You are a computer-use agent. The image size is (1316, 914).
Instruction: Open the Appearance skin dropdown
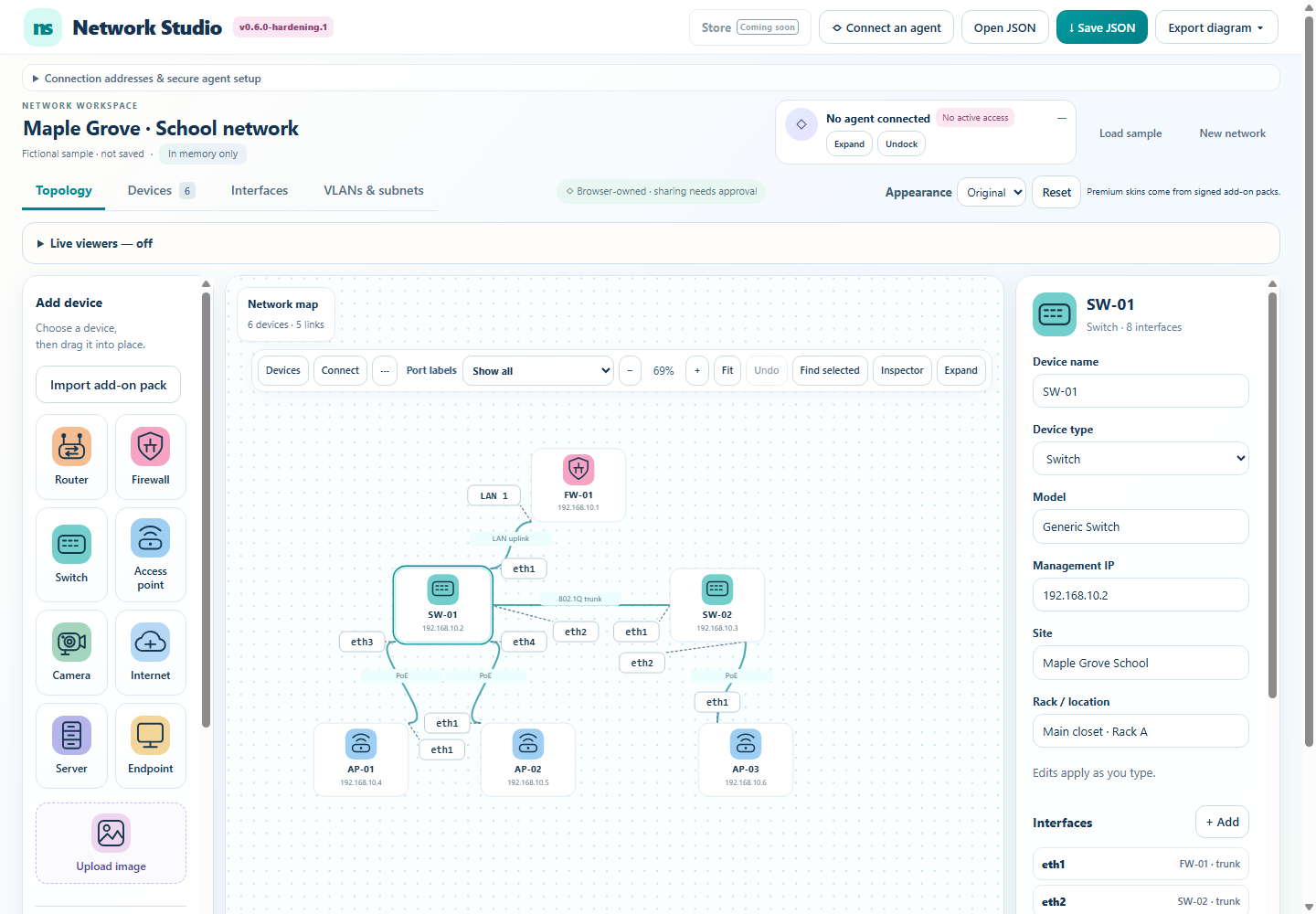tap(992, 192)
